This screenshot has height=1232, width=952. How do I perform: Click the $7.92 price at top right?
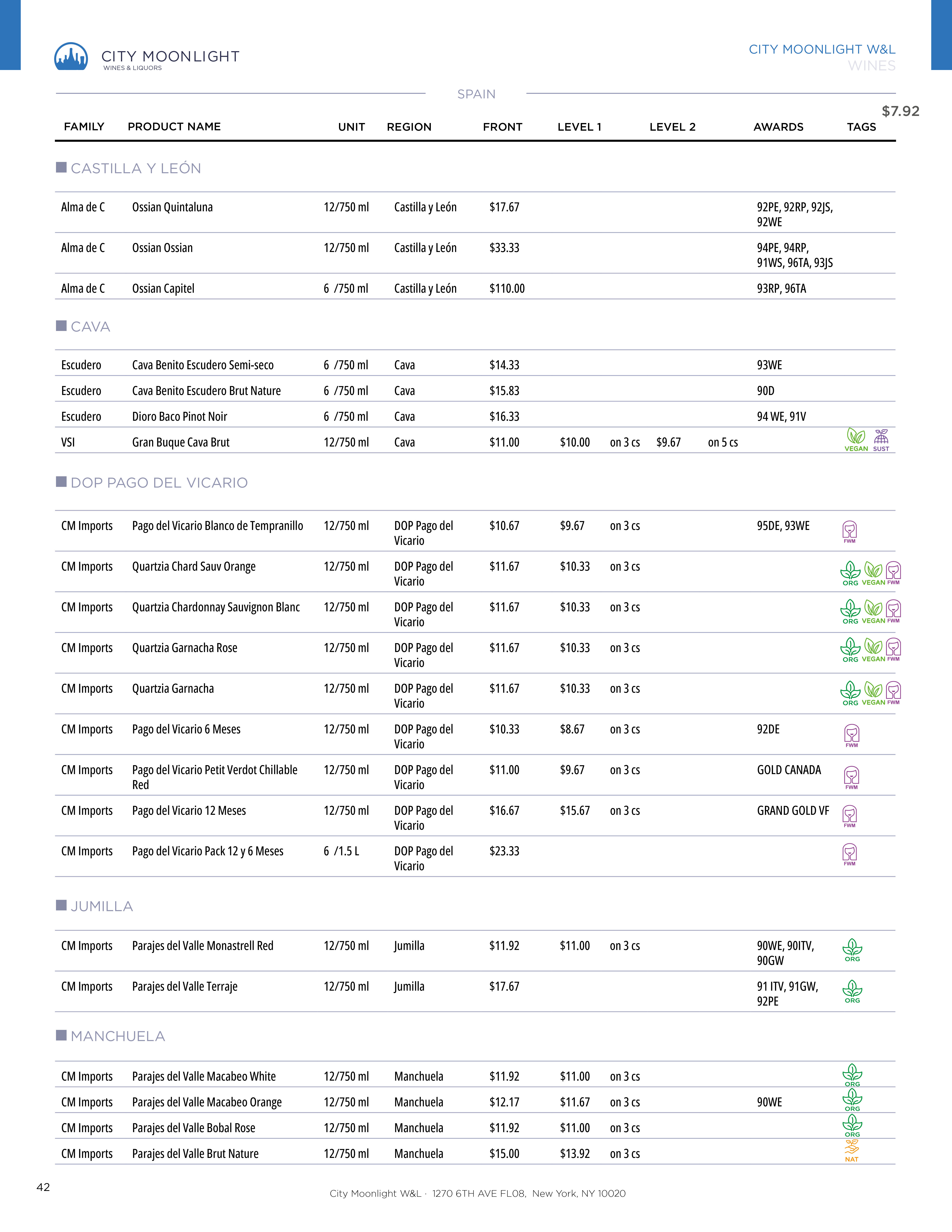pyautogui.click(x=901, y=111)
